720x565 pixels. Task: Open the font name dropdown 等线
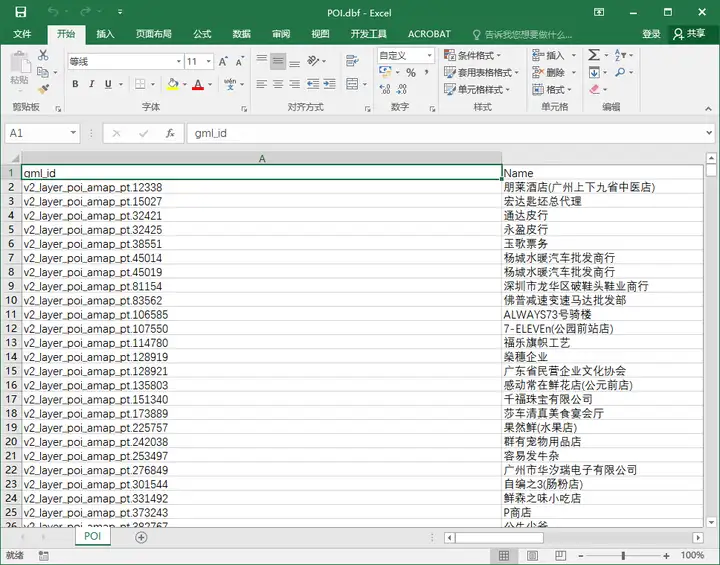click(179, 61)
